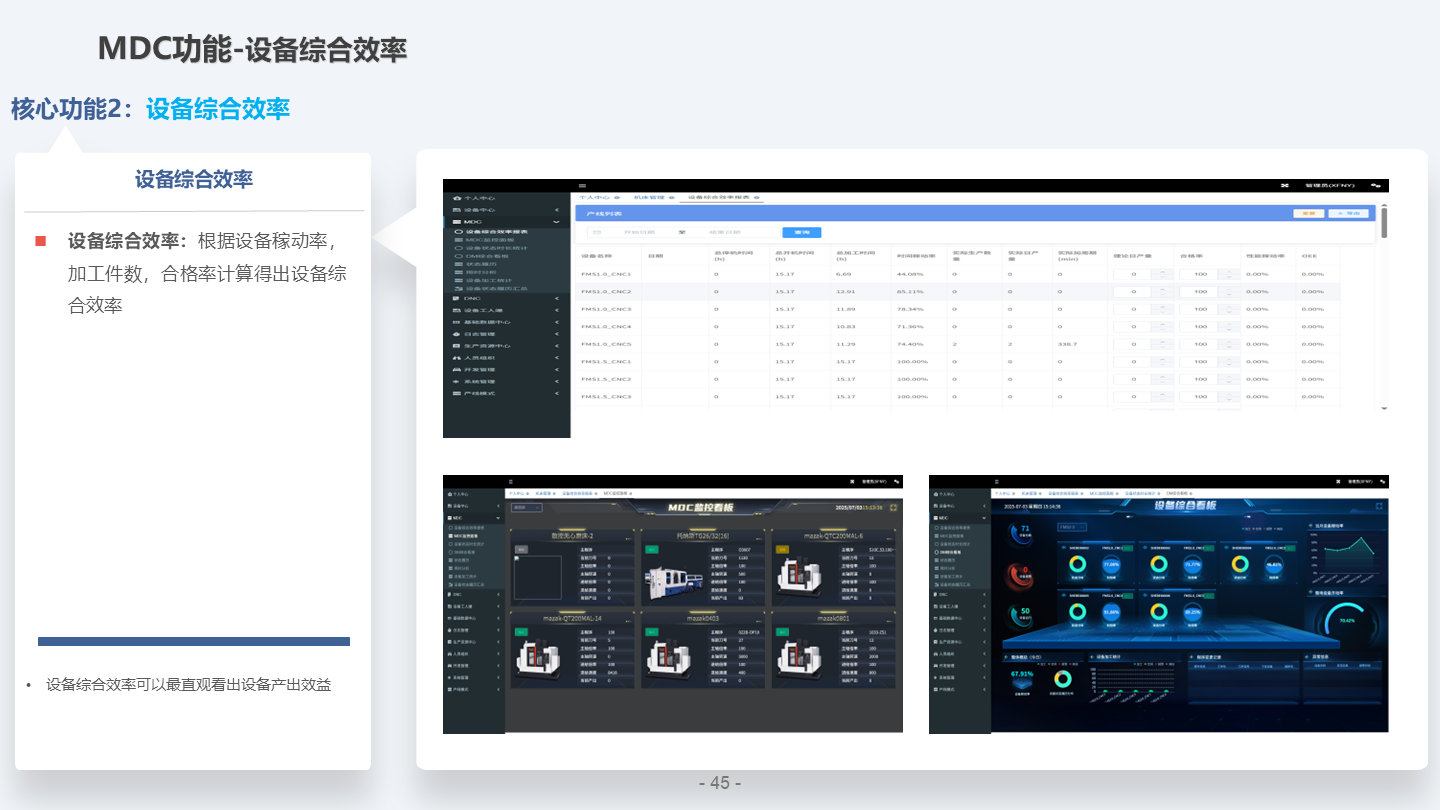
Task: Open the FMS line dropdown on 设备综合看板
Action: click(x=1071, y=527)
